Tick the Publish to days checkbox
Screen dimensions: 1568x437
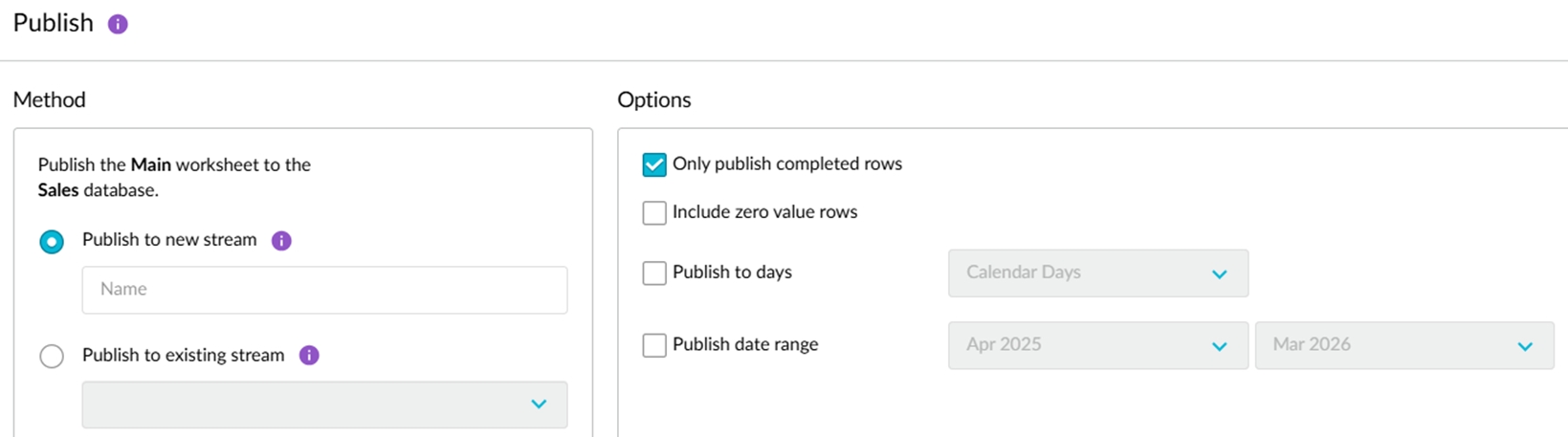[654, 273]
